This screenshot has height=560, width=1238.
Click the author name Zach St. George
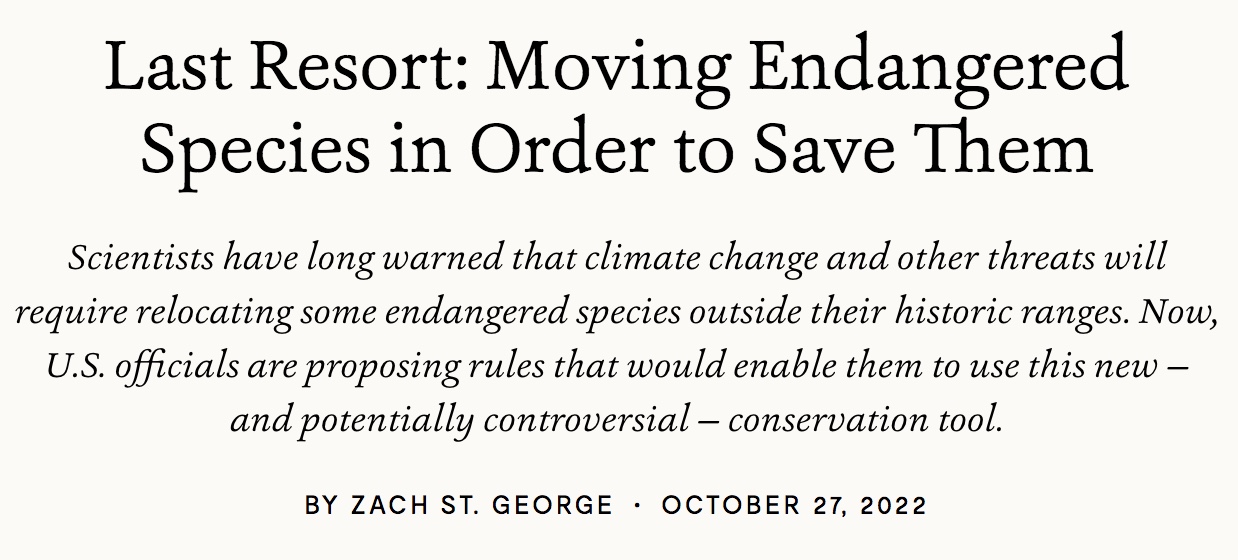tap(482, 505)
